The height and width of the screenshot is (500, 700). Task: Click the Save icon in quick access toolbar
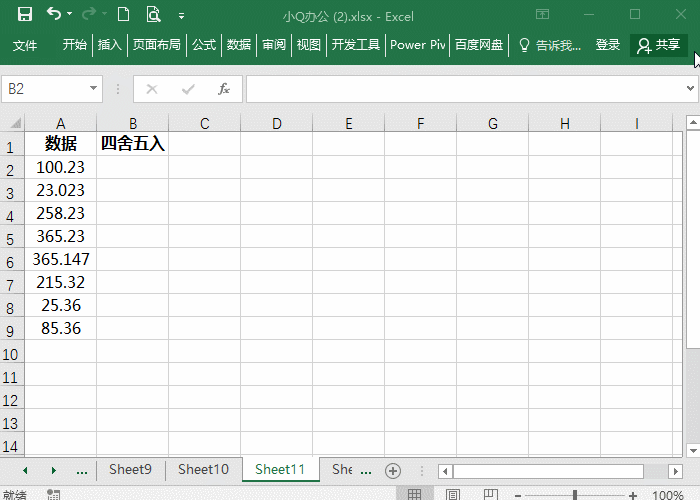click(x=25, y=14)
